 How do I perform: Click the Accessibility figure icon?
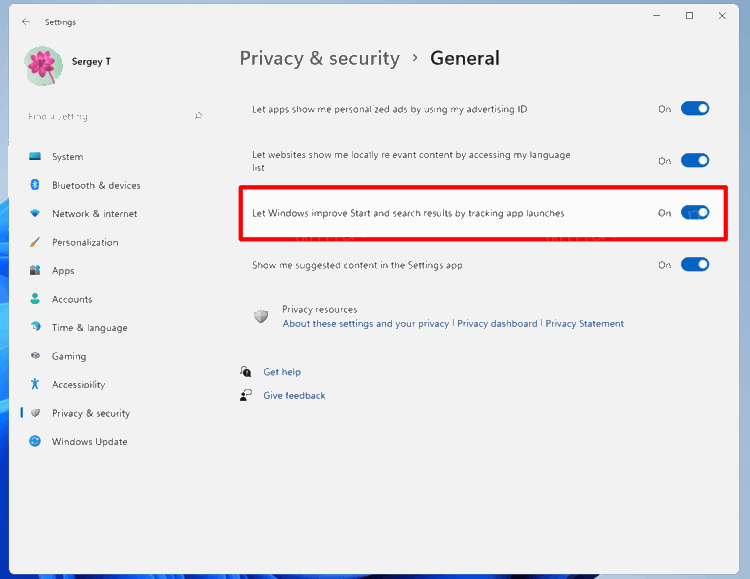tap(35, 384)
